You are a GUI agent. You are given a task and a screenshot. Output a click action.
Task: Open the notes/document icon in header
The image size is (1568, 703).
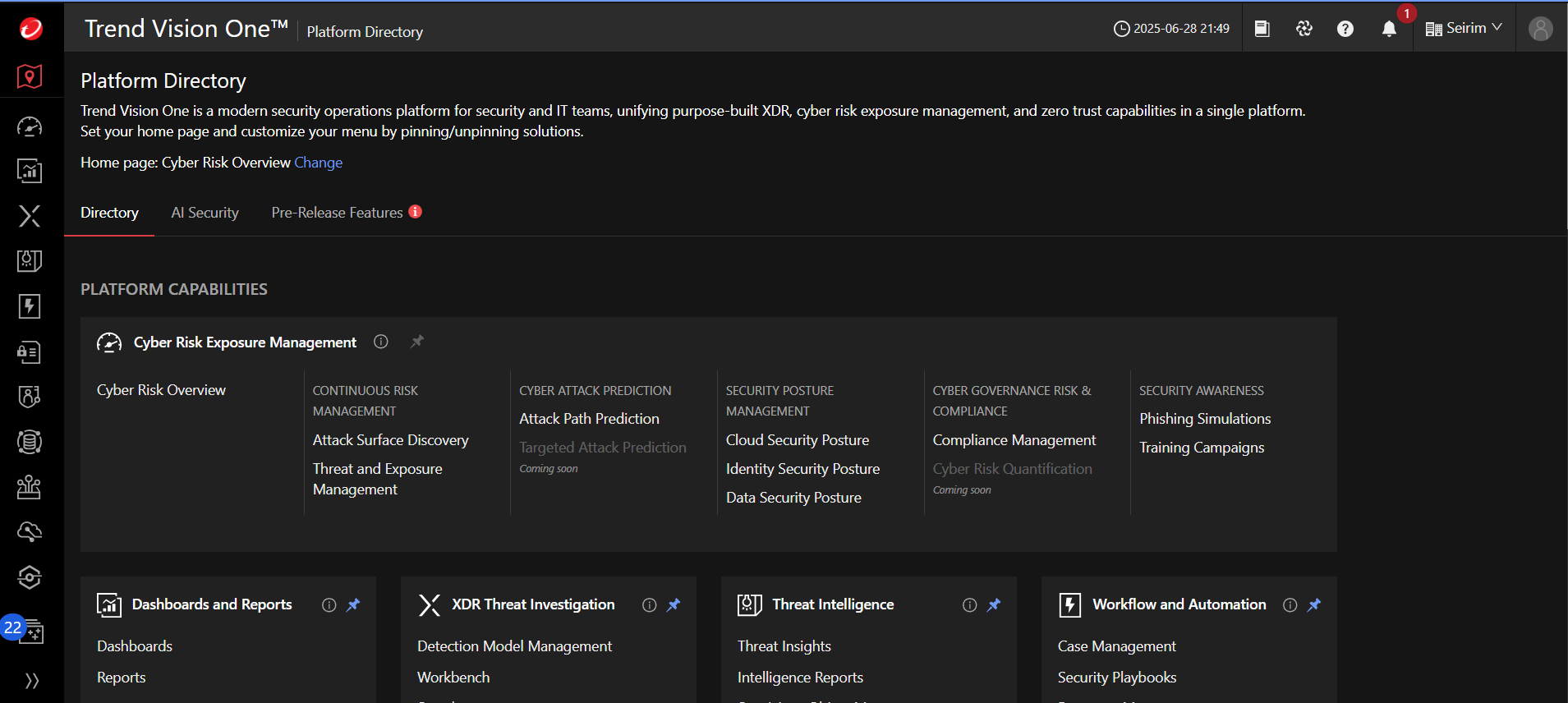click(x=1262, y=29)
